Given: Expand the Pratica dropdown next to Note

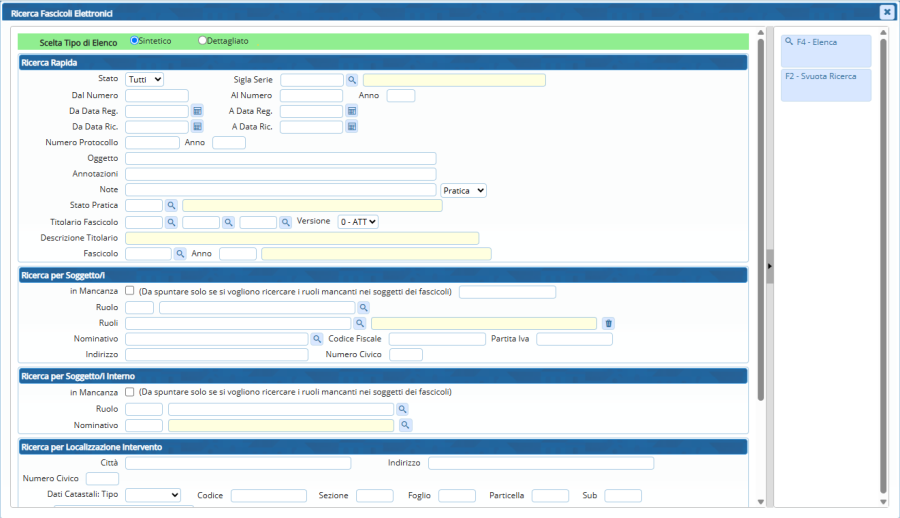Looking at the screenshot, I should click(x=463, y=190).
